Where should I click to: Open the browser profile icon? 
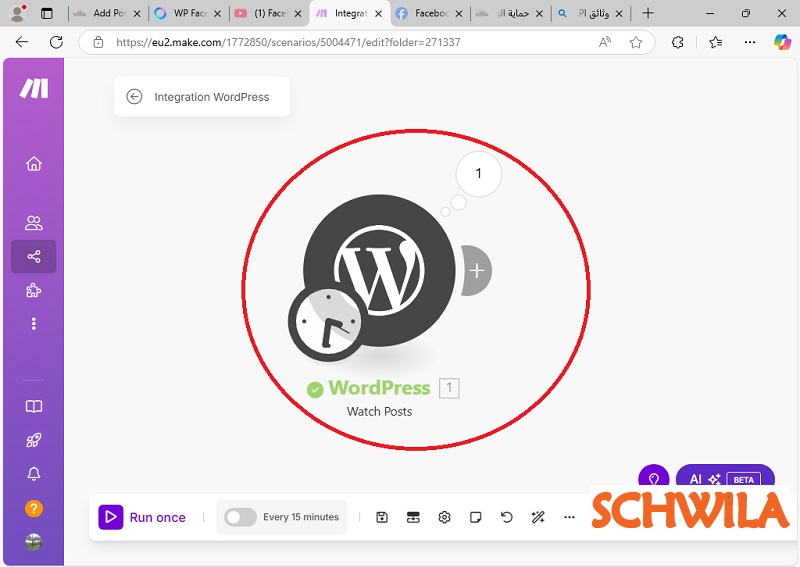point(18,13)
